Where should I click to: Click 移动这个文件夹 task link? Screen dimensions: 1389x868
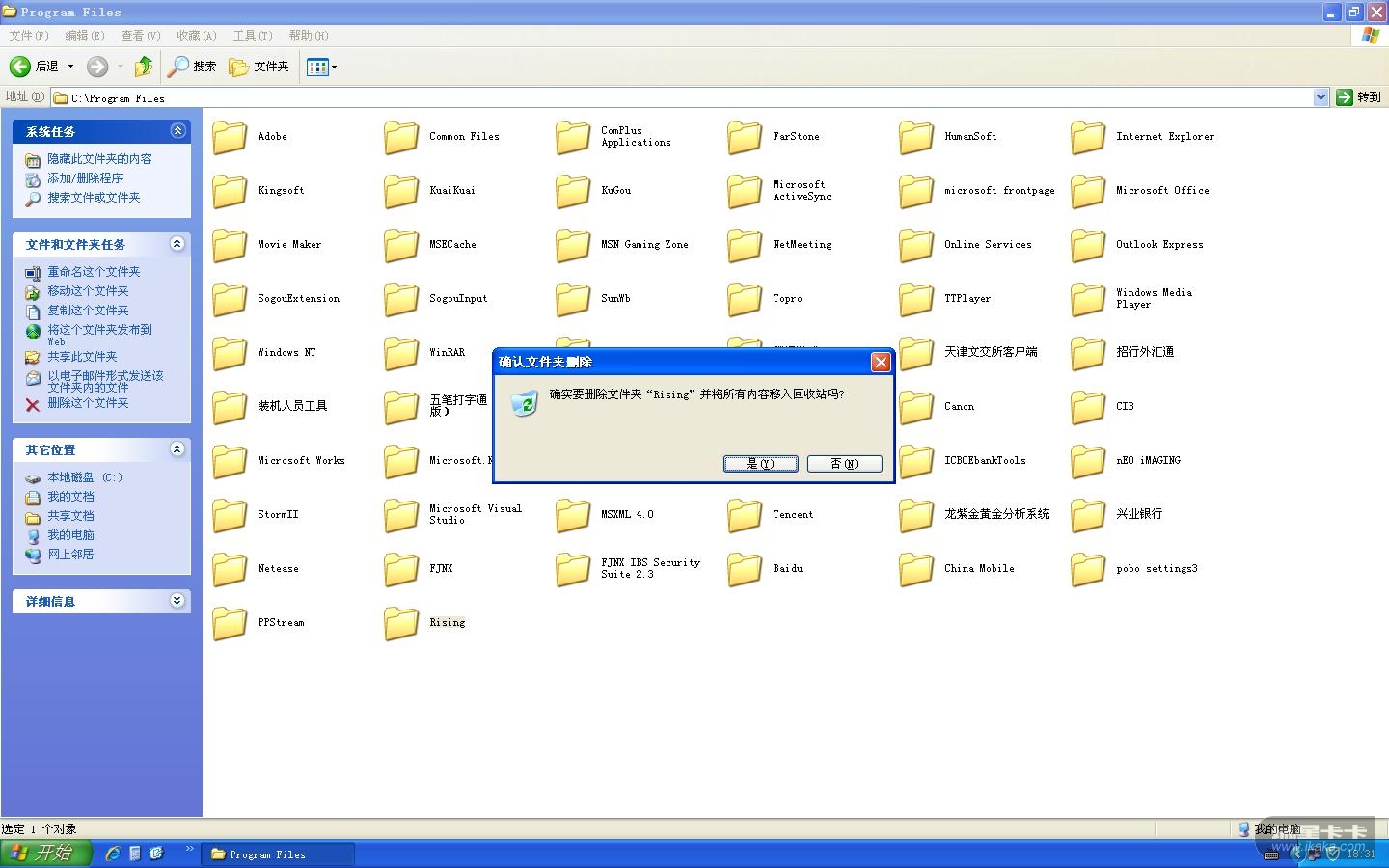(x=88, y=291)
